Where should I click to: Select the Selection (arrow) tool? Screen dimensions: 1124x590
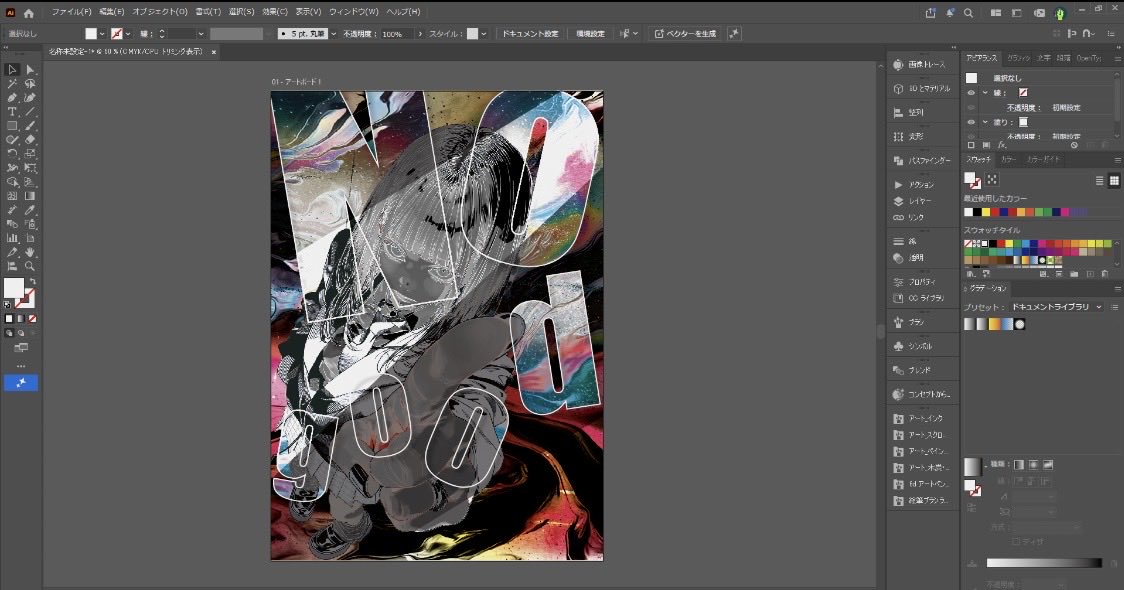[11, 70]
